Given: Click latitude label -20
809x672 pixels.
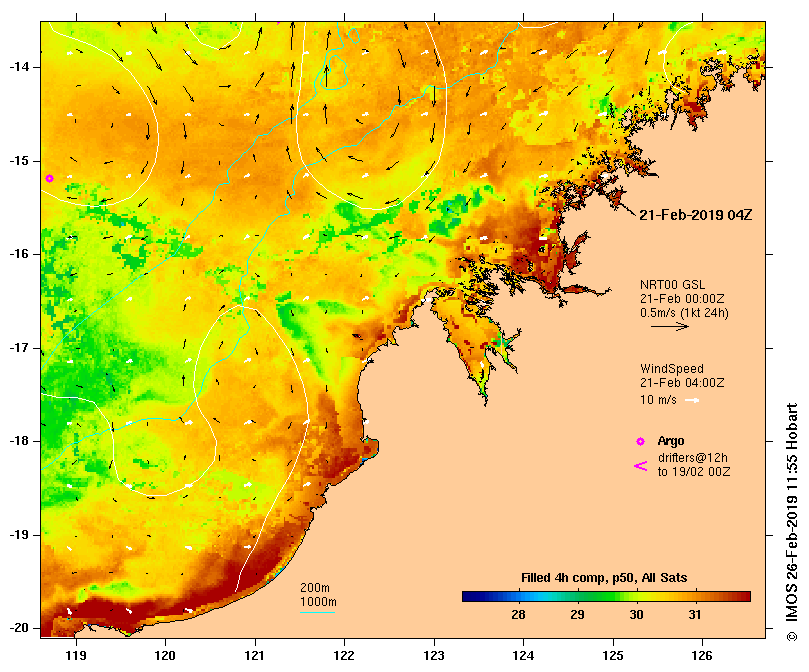Looking at the screenshot, I should 19,628.
